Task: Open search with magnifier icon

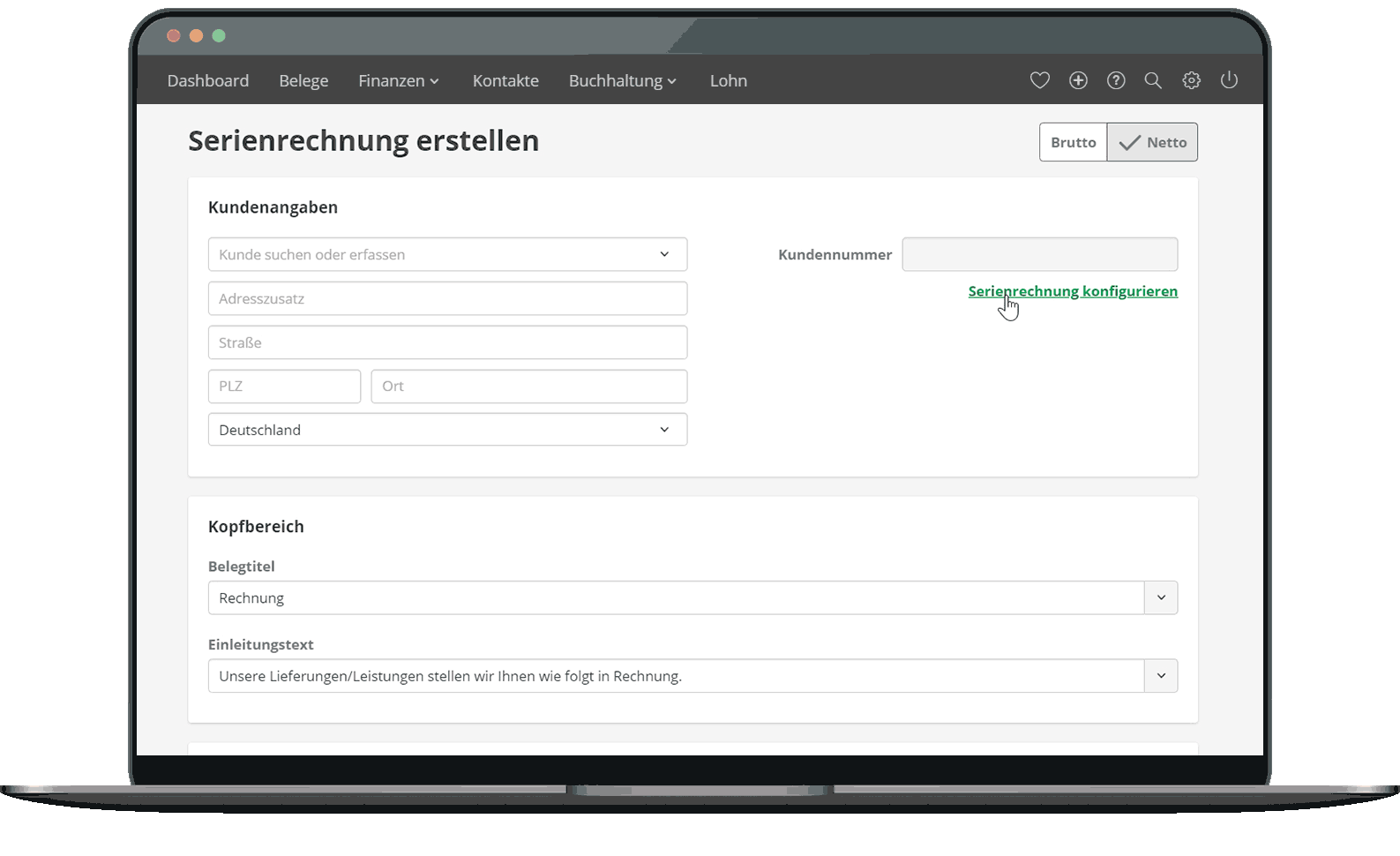Action: coord(1153,80)
